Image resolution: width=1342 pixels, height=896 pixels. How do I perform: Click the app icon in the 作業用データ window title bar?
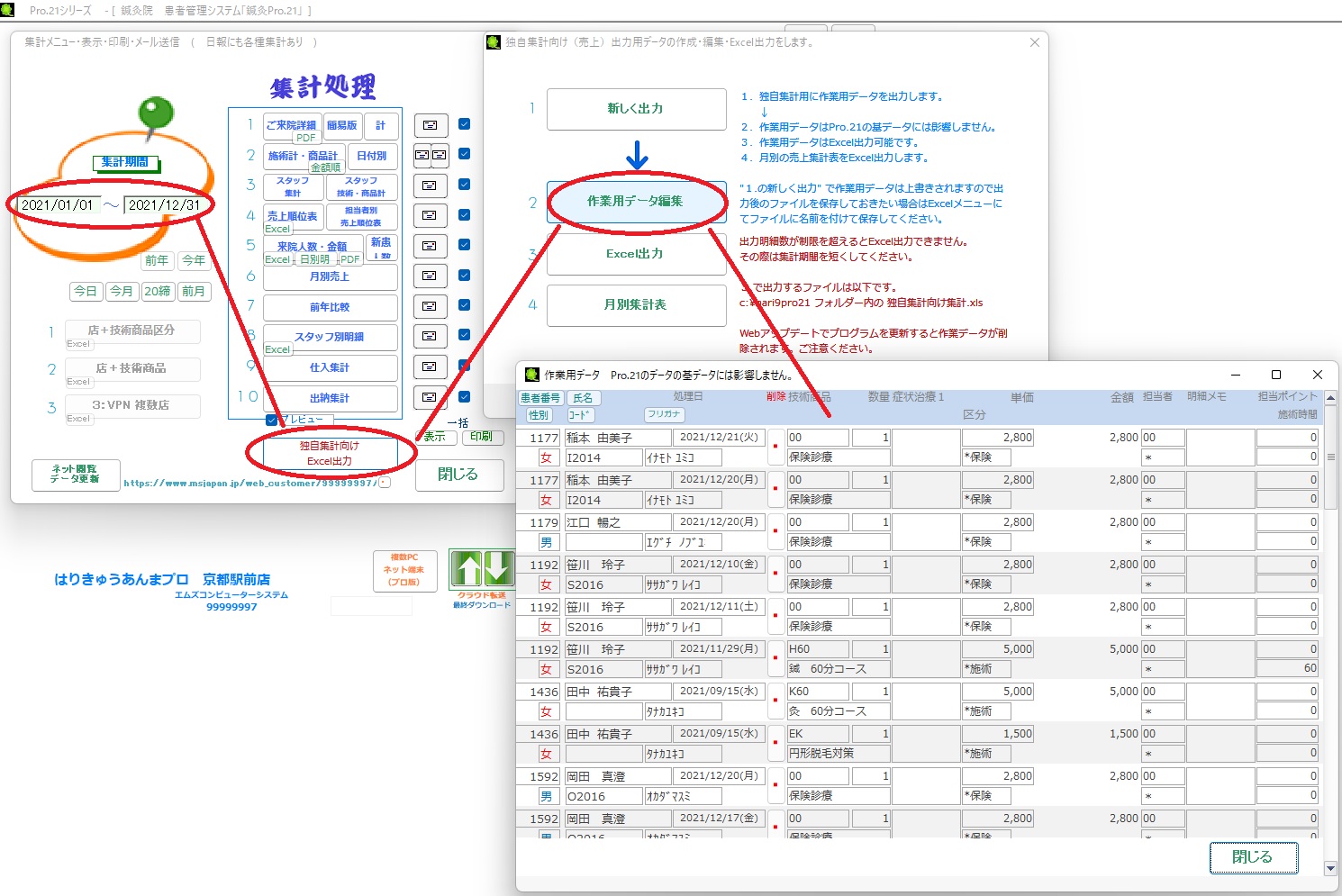(532, 375)
